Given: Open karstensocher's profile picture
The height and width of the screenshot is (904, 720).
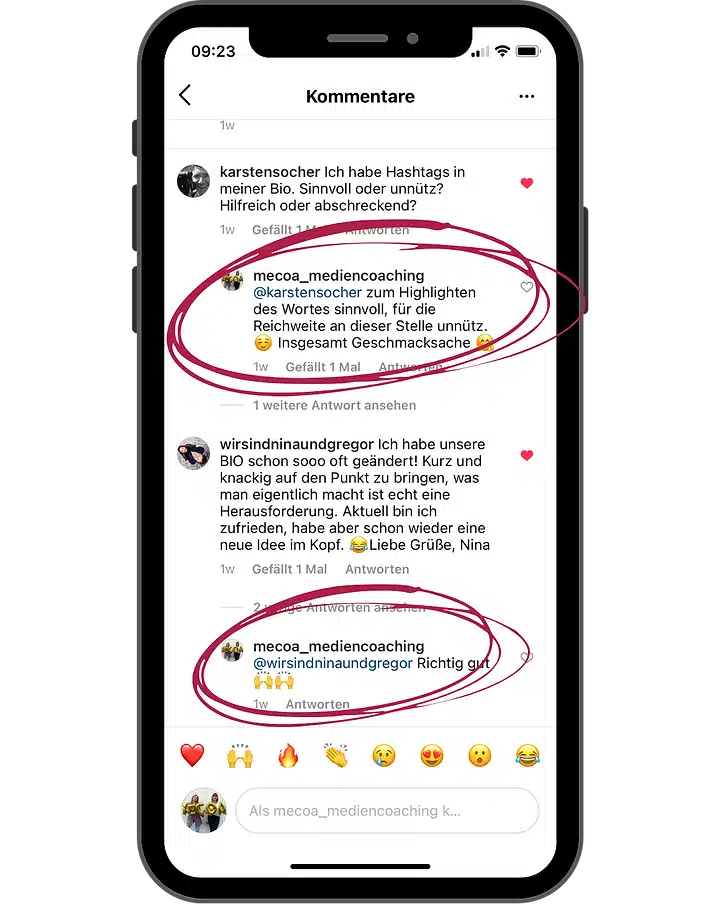Looking at the screenshot, I should pyautogui.click(x=193, y=181).
